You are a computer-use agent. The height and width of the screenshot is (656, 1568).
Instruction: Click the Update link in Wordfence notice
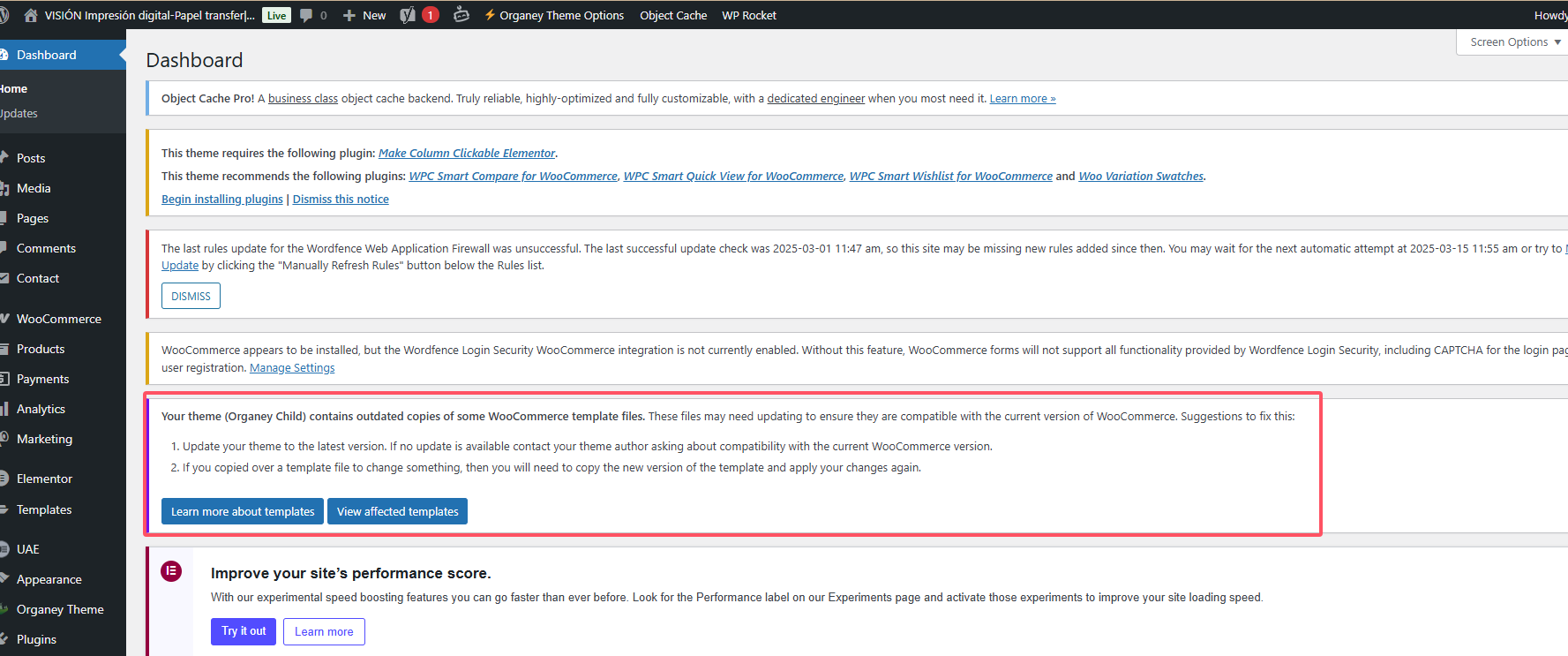[180, 265]
